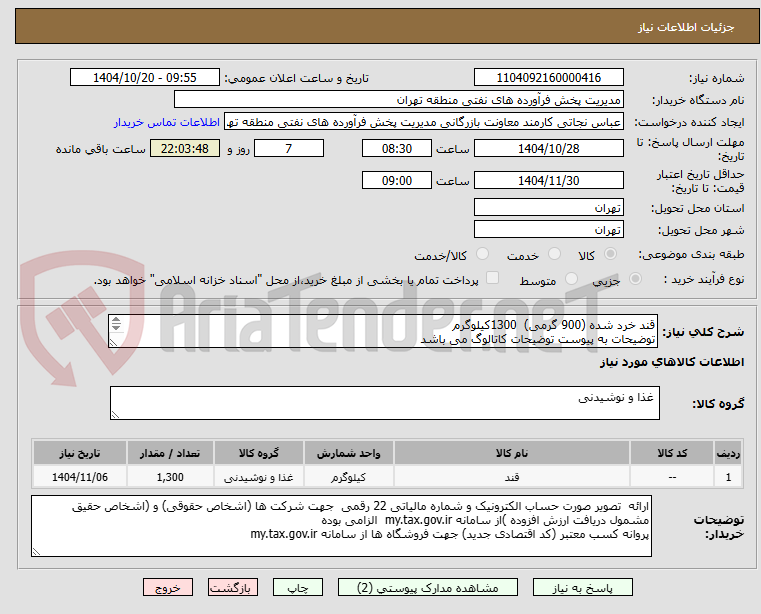Click the buyer organization name field
The width and height of the screenshot is (761, 614).
(x=398, y=100)
